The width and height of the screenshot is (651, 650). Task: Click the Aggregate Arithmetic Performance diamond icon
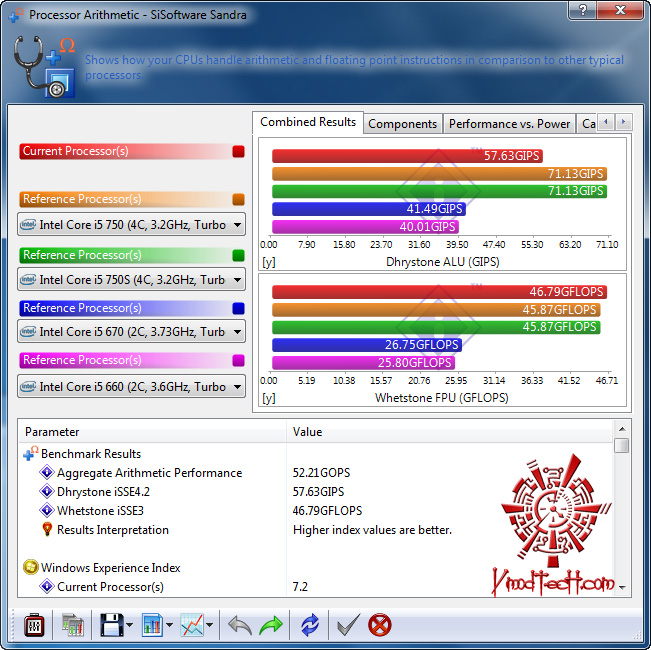[46, 472]
